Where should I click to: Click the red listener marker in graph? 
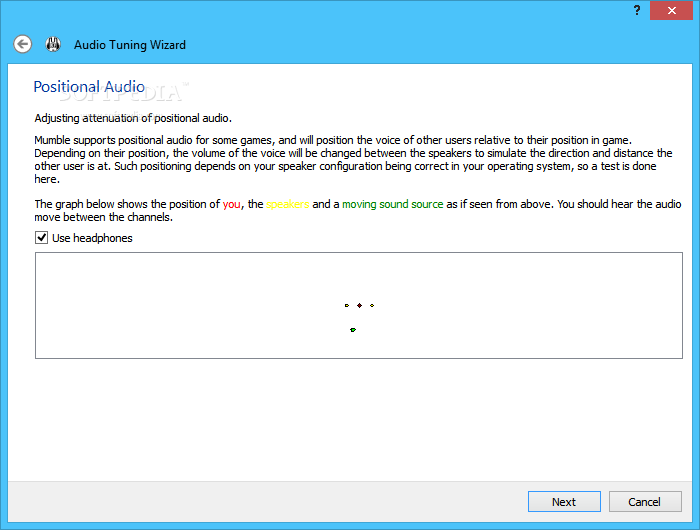click(x=359, y=305)
